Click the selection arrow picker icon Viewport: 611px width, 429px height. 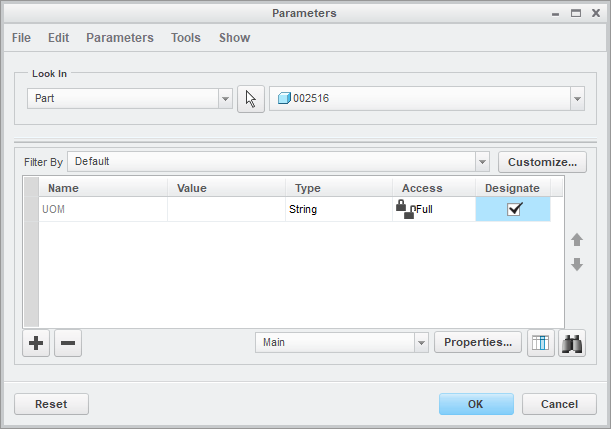(x=250, y=99)
